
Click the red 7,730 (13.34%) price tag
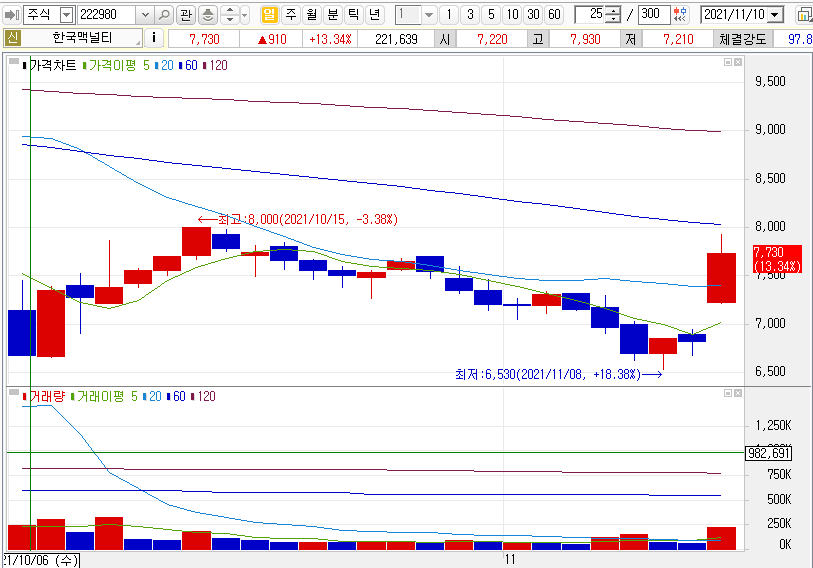(x=777, y=259)
